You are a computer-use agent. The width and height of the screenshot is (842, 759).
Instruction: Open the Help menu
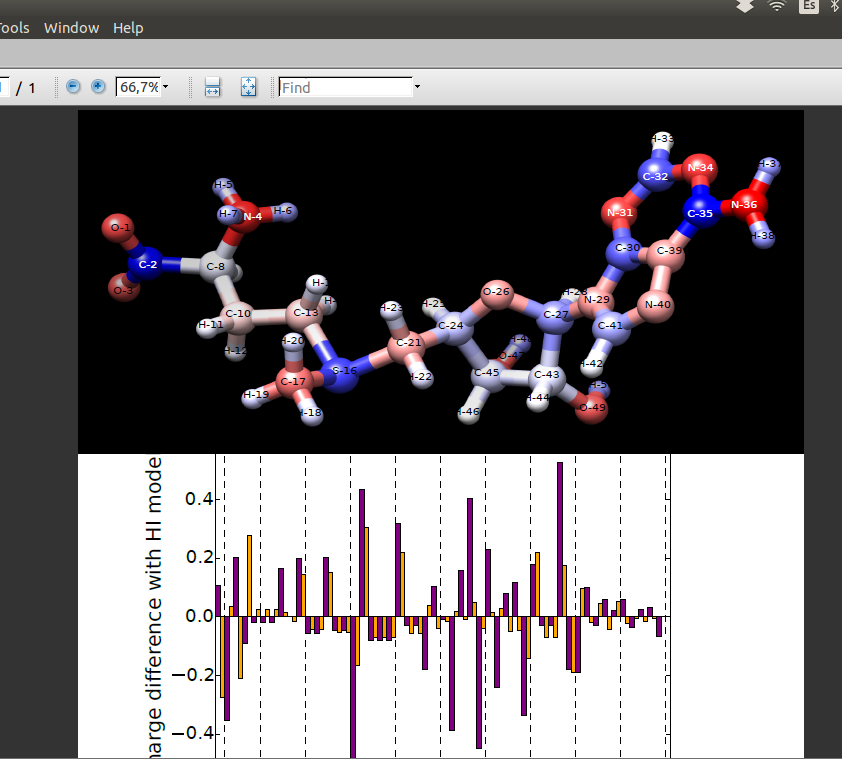[x=128, y=28]
